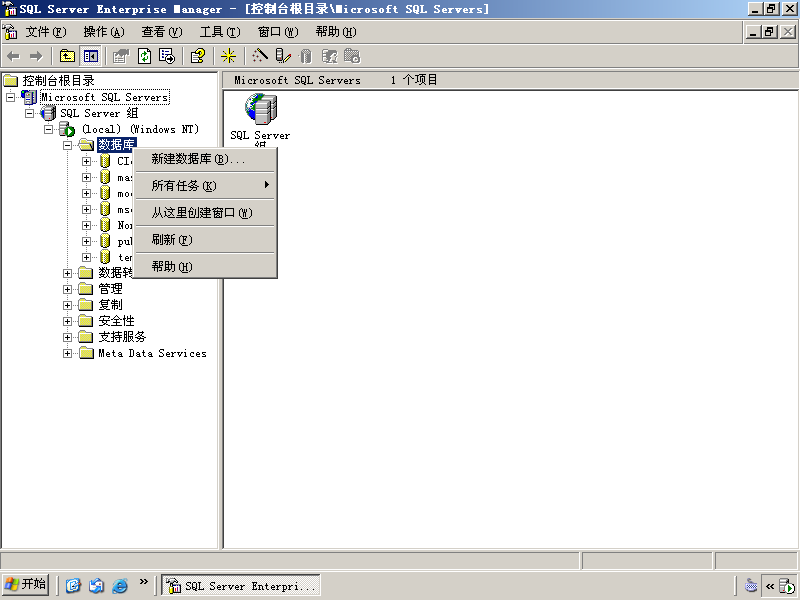Click the 控制台根目录 folder icon
This screenshot has width=800, height=600.
point(11,81)
